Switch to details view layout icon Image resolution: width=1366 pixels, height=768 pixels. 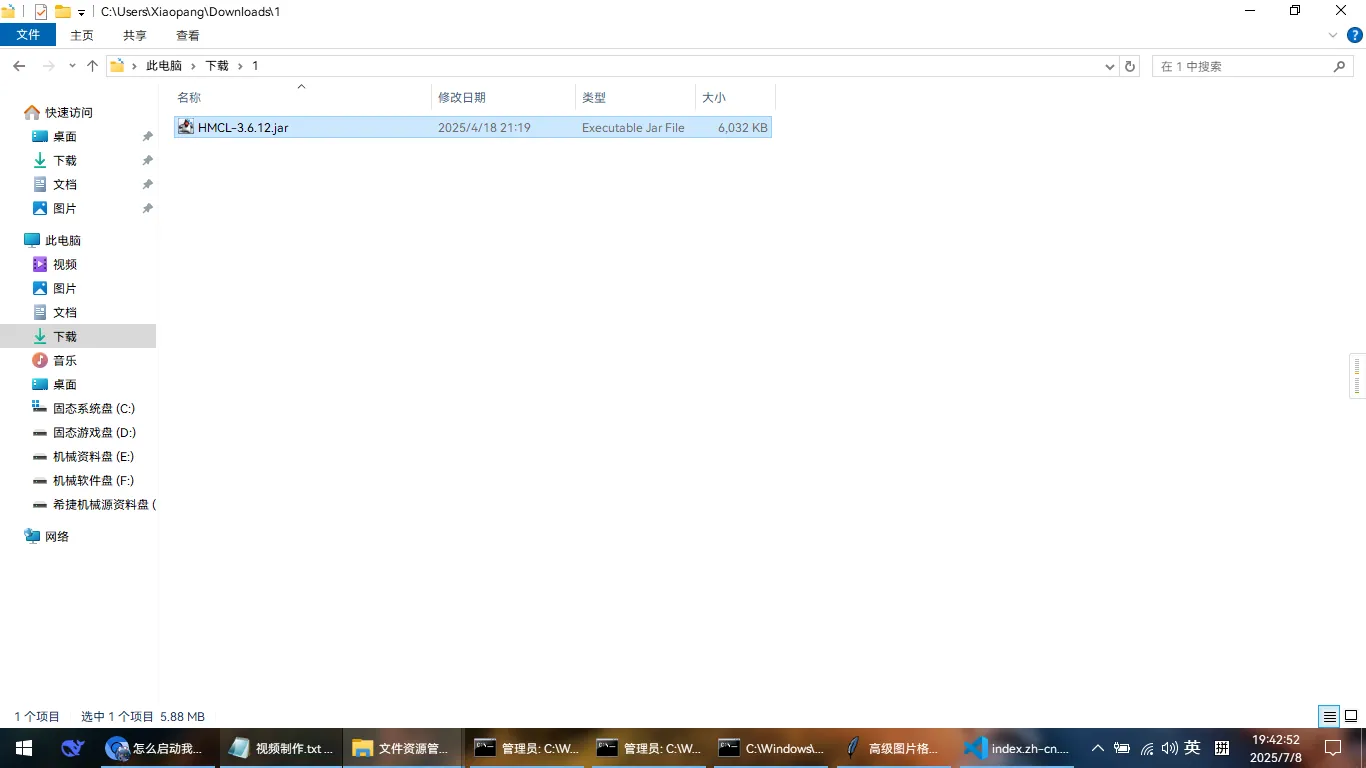pos(1329,716)
